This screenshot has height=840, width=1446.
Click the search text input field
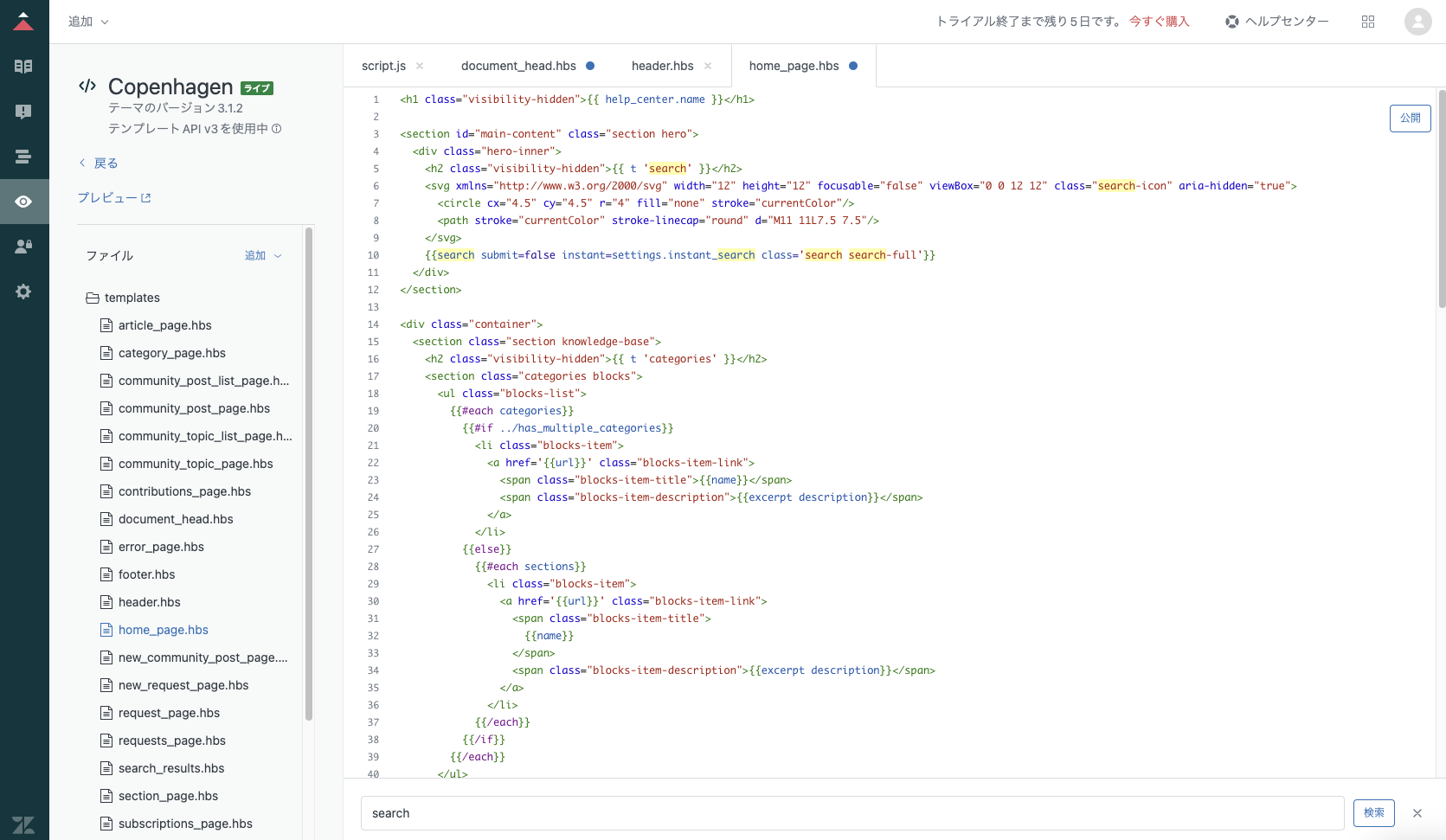[x=852, y=813]
